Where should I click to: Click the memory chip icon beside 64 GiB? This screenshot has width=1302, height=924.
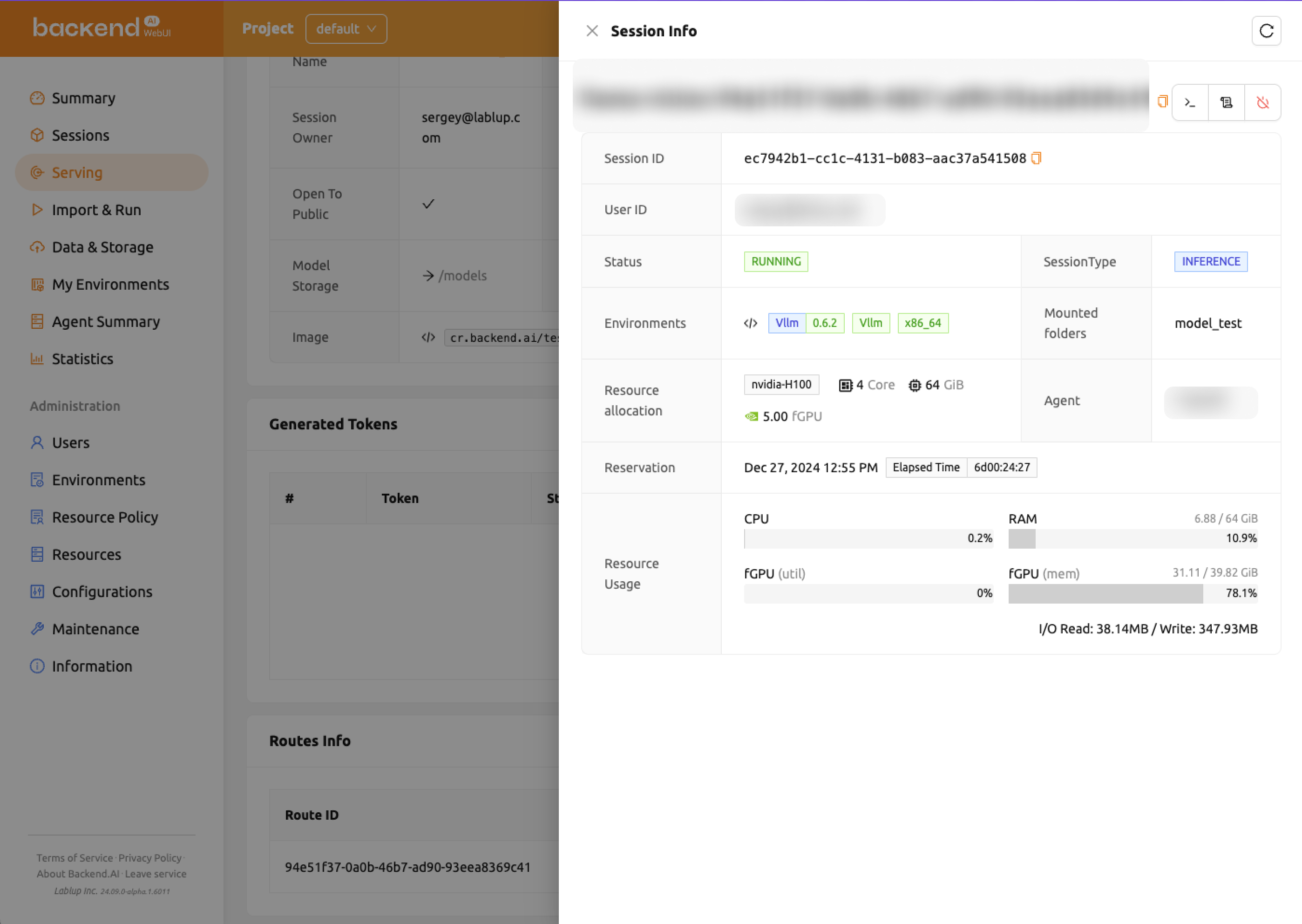click(x=915, y=385)
